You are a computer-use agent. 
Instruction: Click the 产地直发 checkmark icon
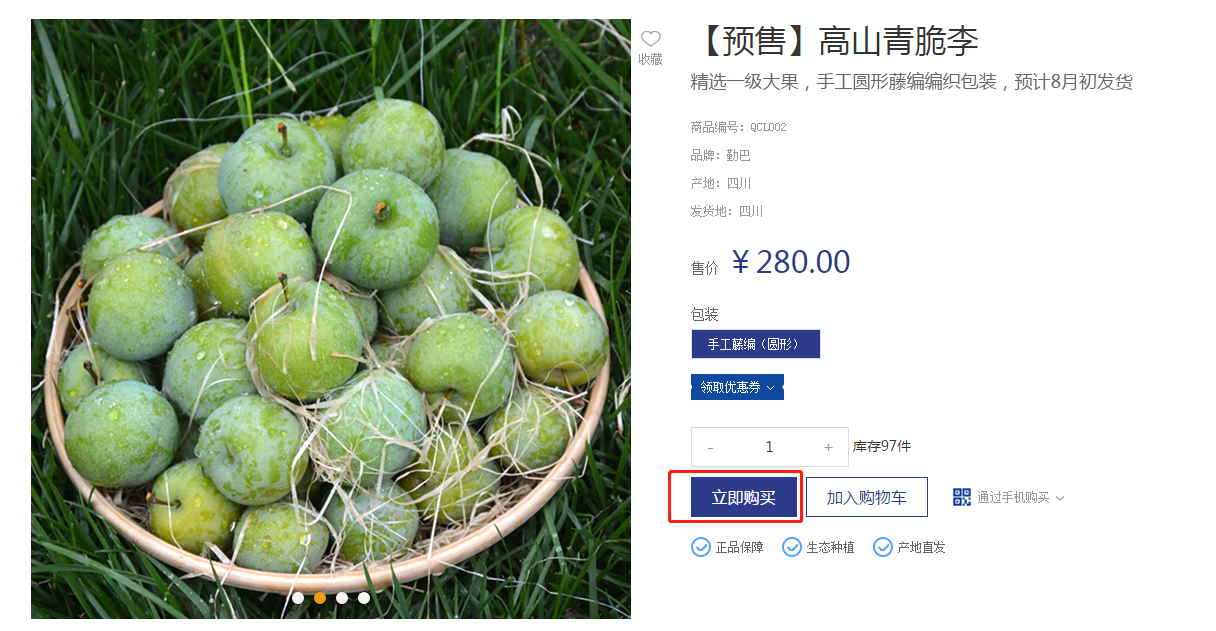coord(883,547)
